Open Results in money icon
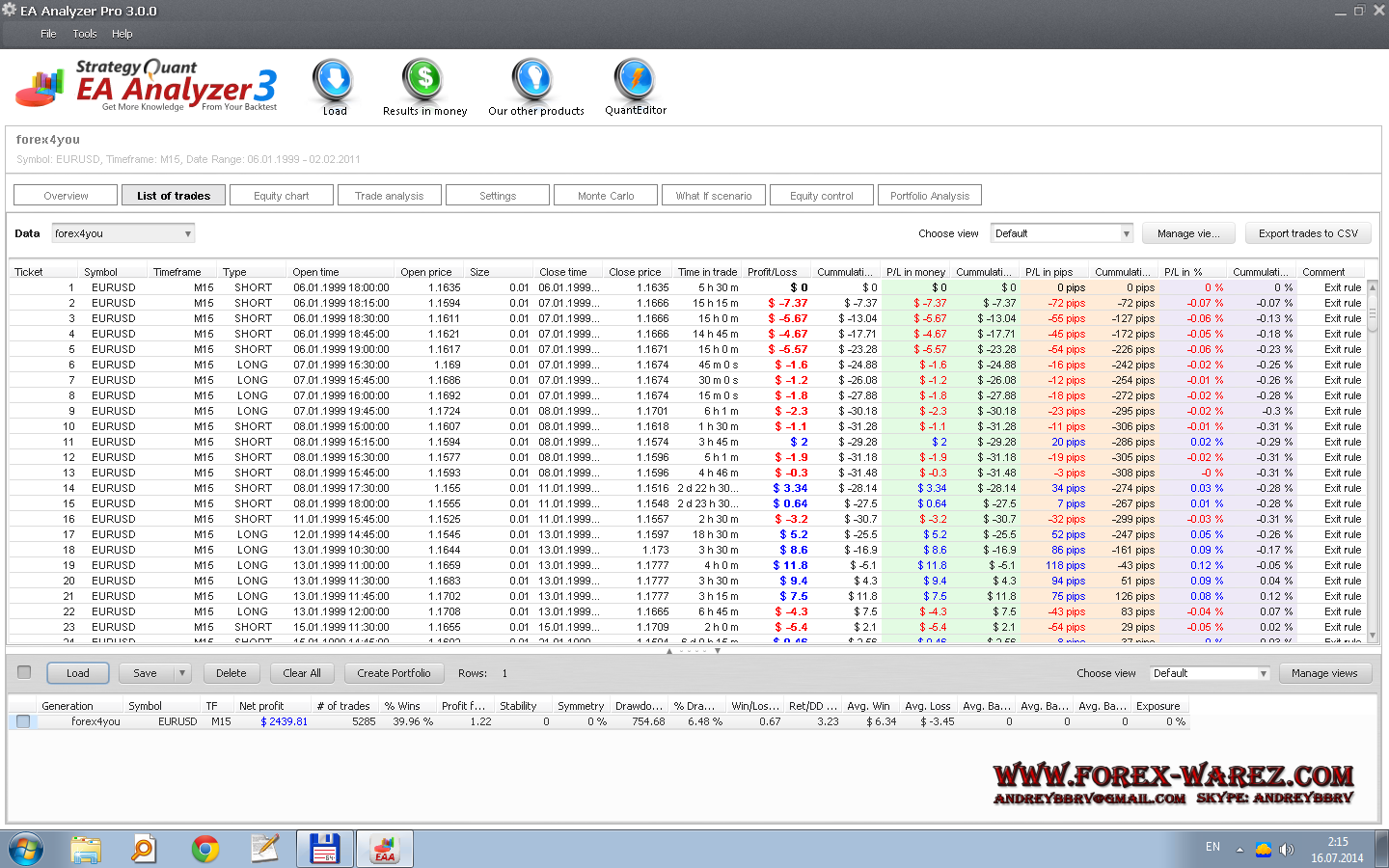Screen dimensions: 1389x868 (423, 81)
